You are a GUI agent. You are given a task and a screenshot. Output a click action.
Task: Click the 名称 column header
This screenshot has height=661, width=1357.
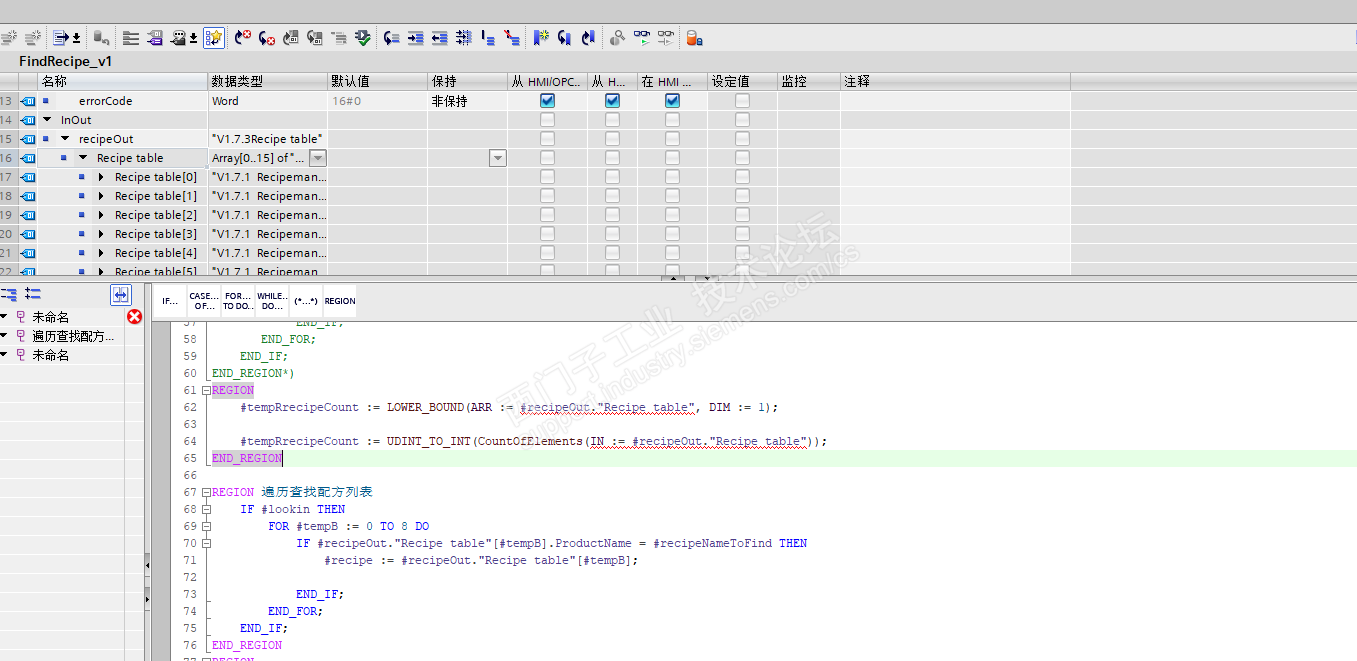coord(123,81)
